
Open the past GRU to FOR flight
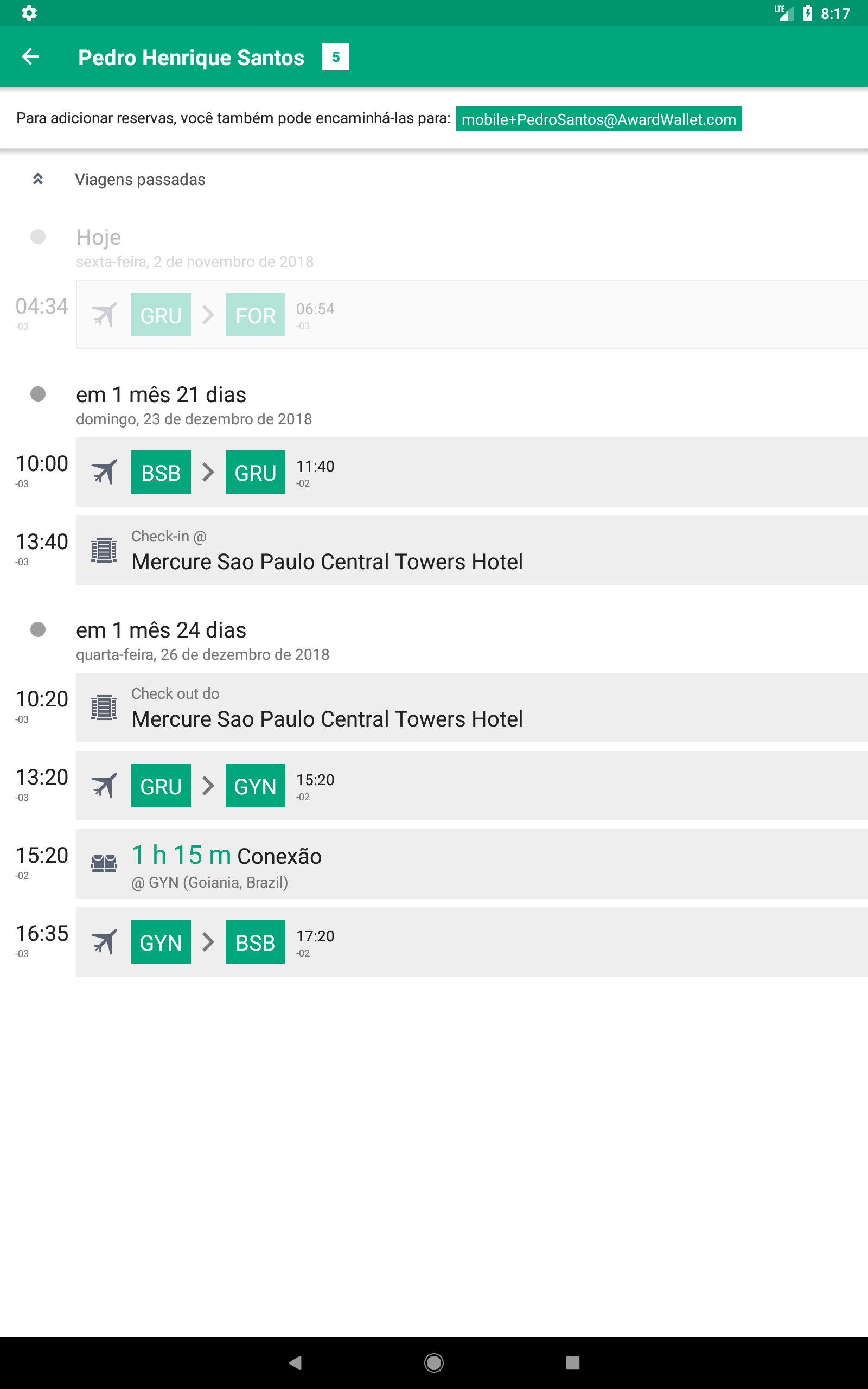[472, 315]
